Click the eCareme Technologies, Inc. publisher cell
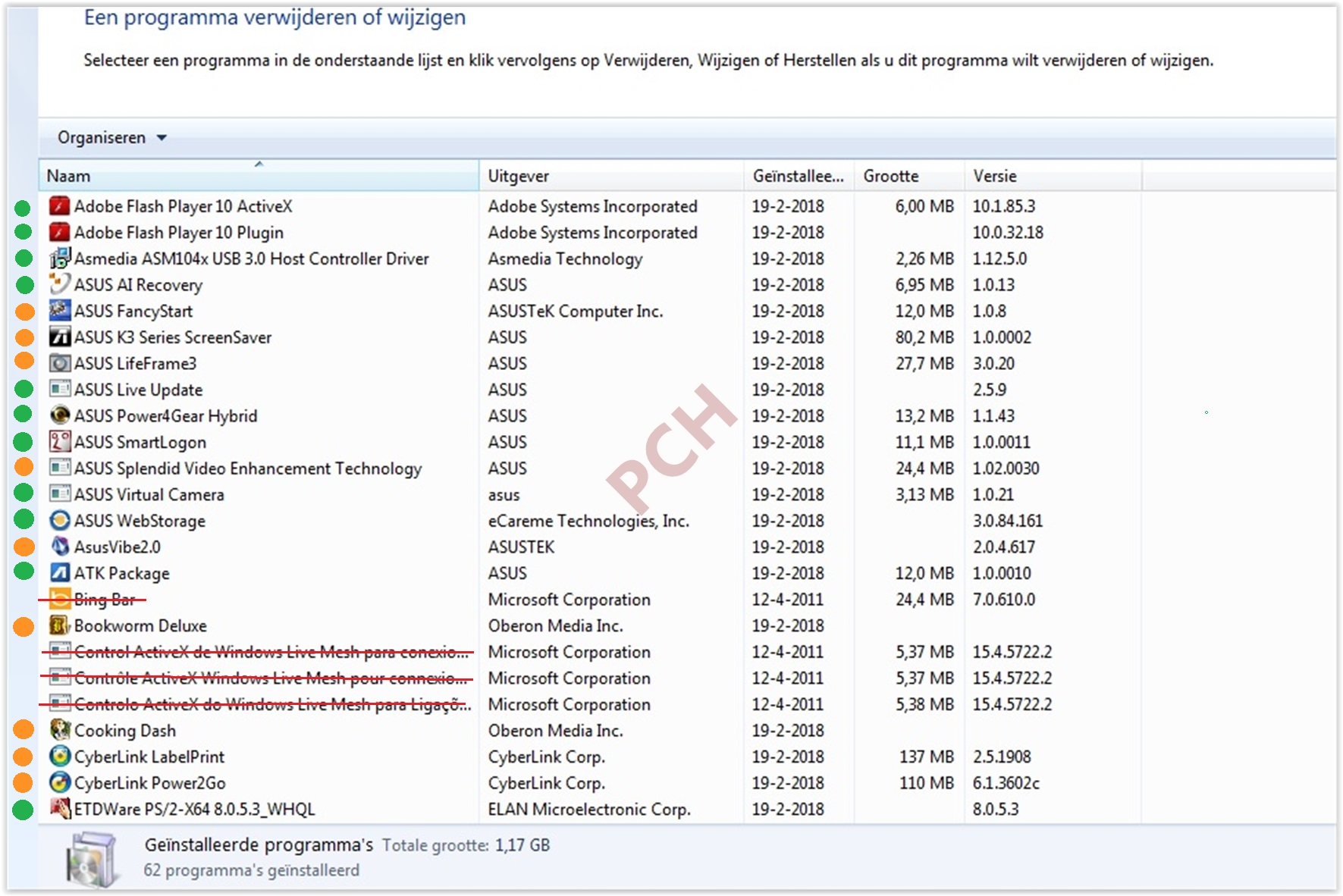Image resolution: width=1343 pixels, height=896 pixels. (x=588, y=521)
